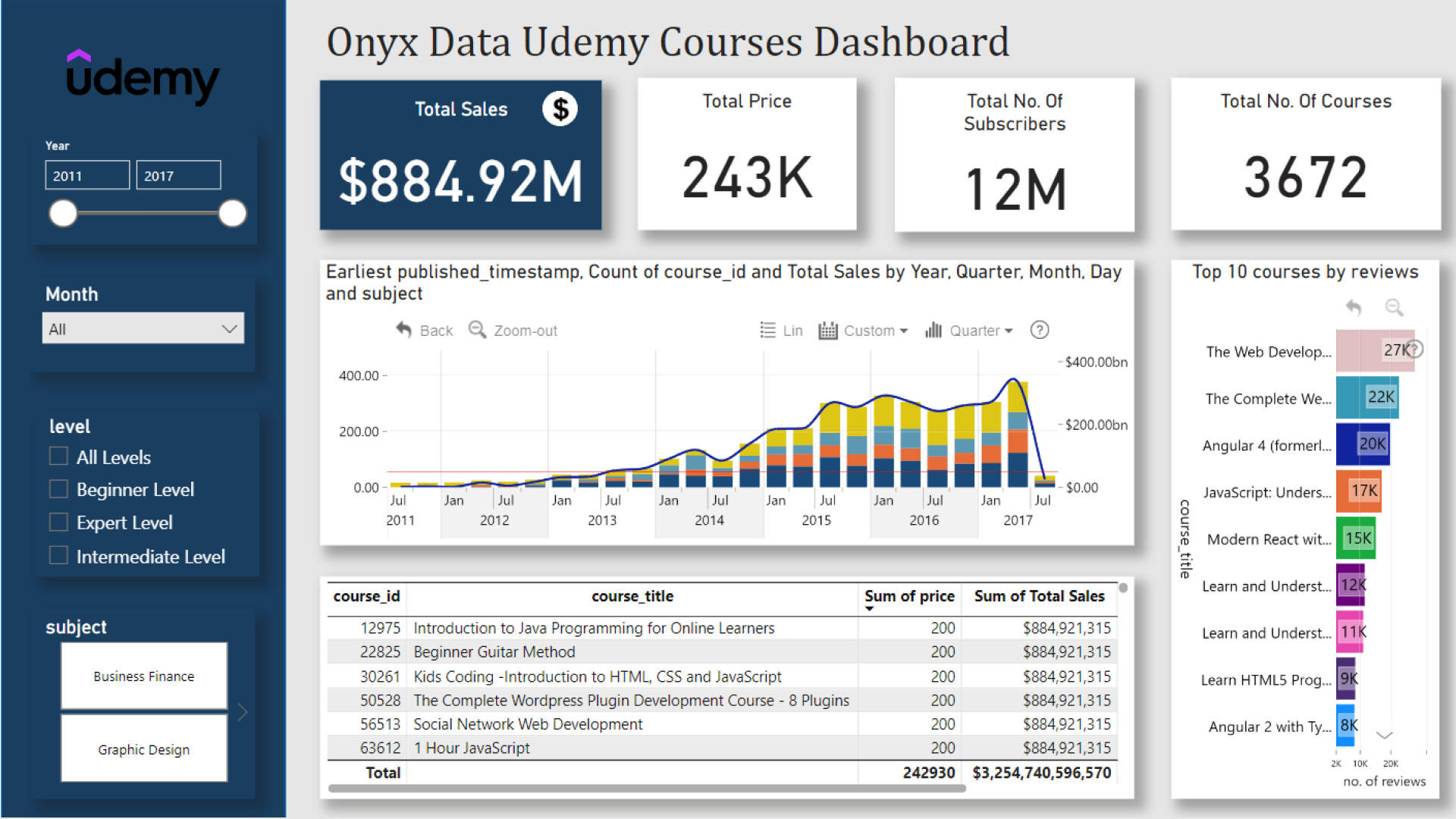Click the 3672 Total Courses card
This screenshot has height=819, width=1456.
tap(1306, 154)
